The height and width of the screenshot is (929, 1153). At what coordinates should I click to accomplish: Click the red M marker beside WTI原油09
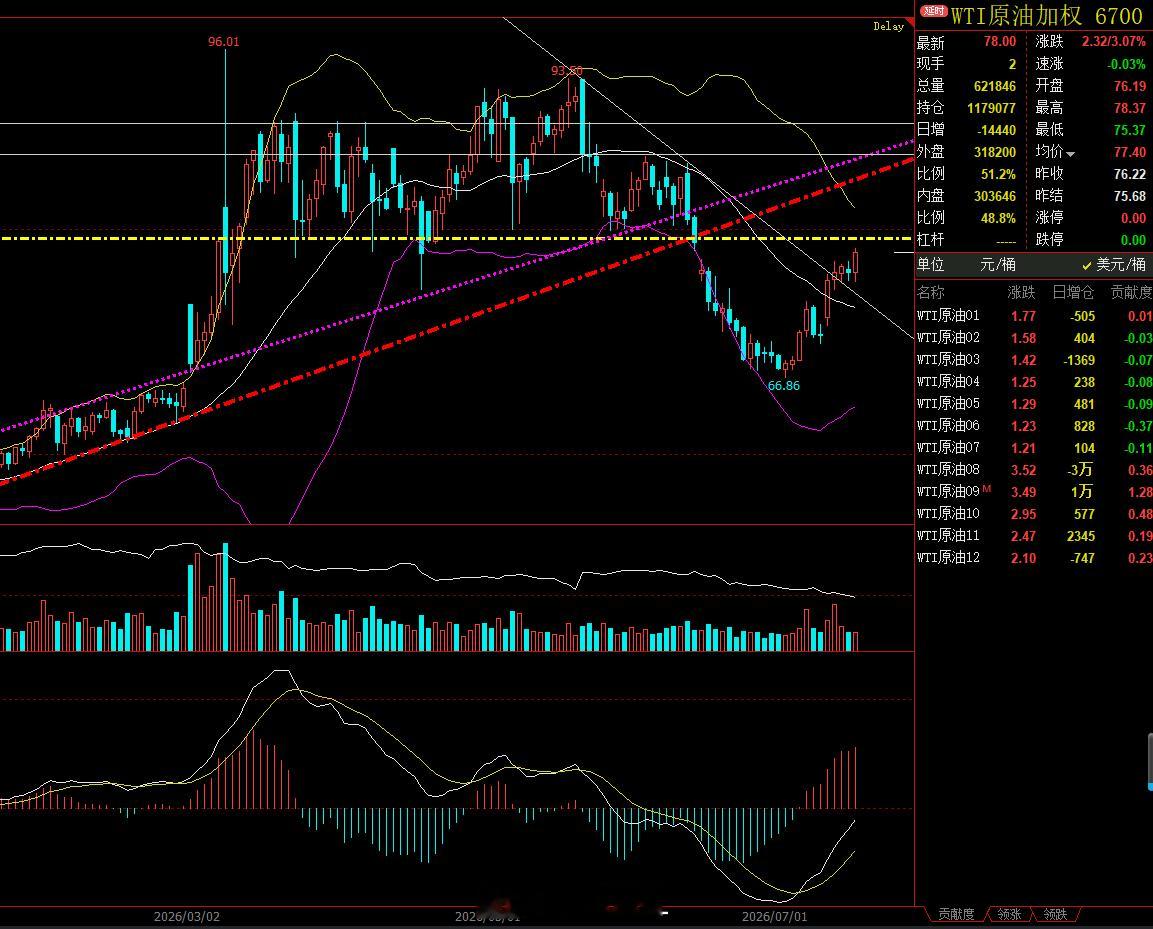(x=986, y=488)
